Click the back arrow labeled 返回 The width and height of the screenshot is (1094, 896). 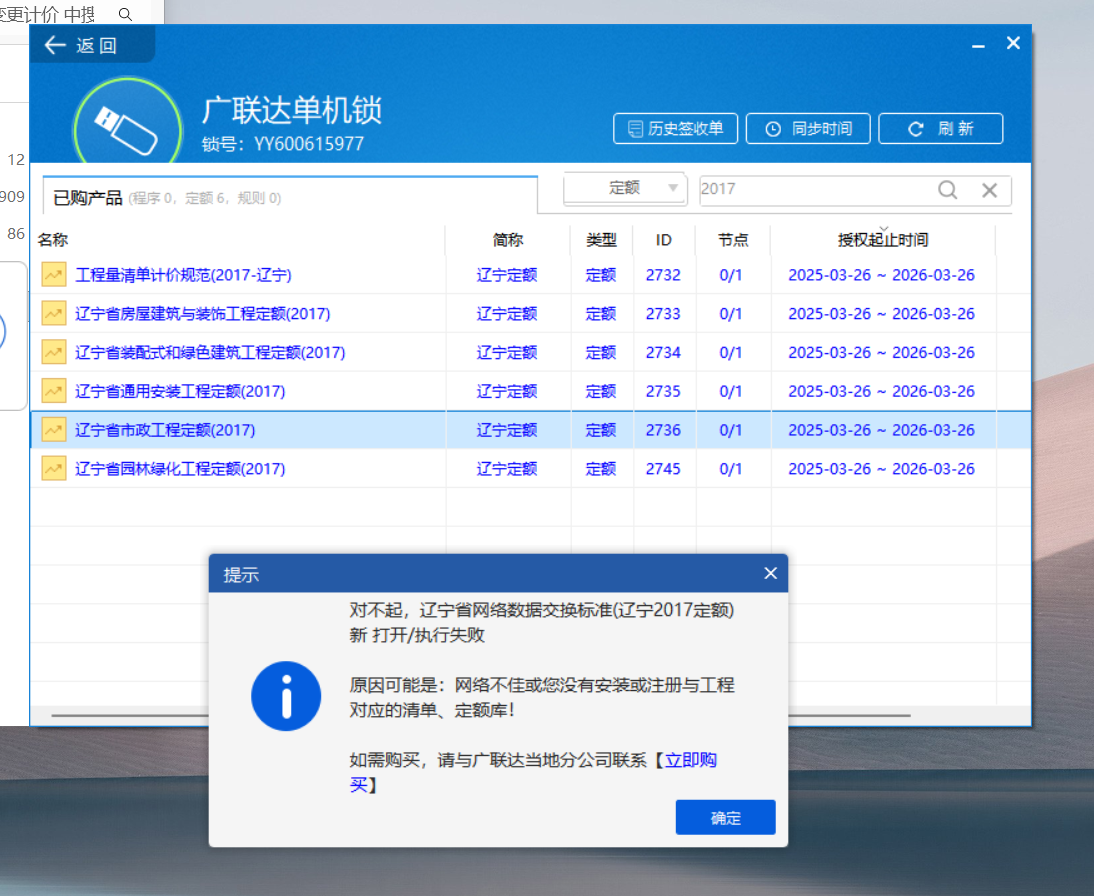[57, 45]
